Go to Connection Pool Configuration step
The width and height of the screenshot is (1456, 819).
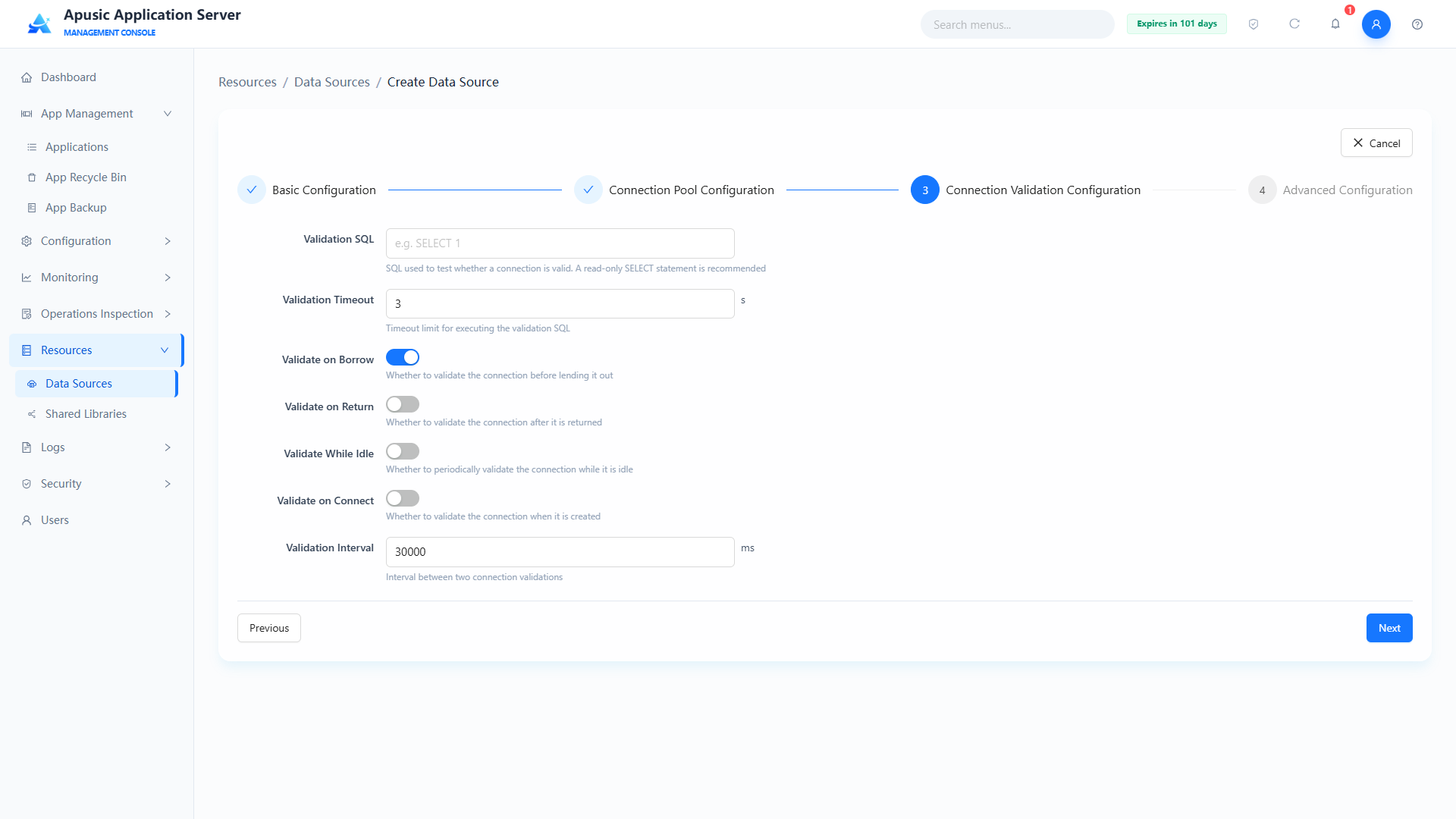(x=674, y=190)
